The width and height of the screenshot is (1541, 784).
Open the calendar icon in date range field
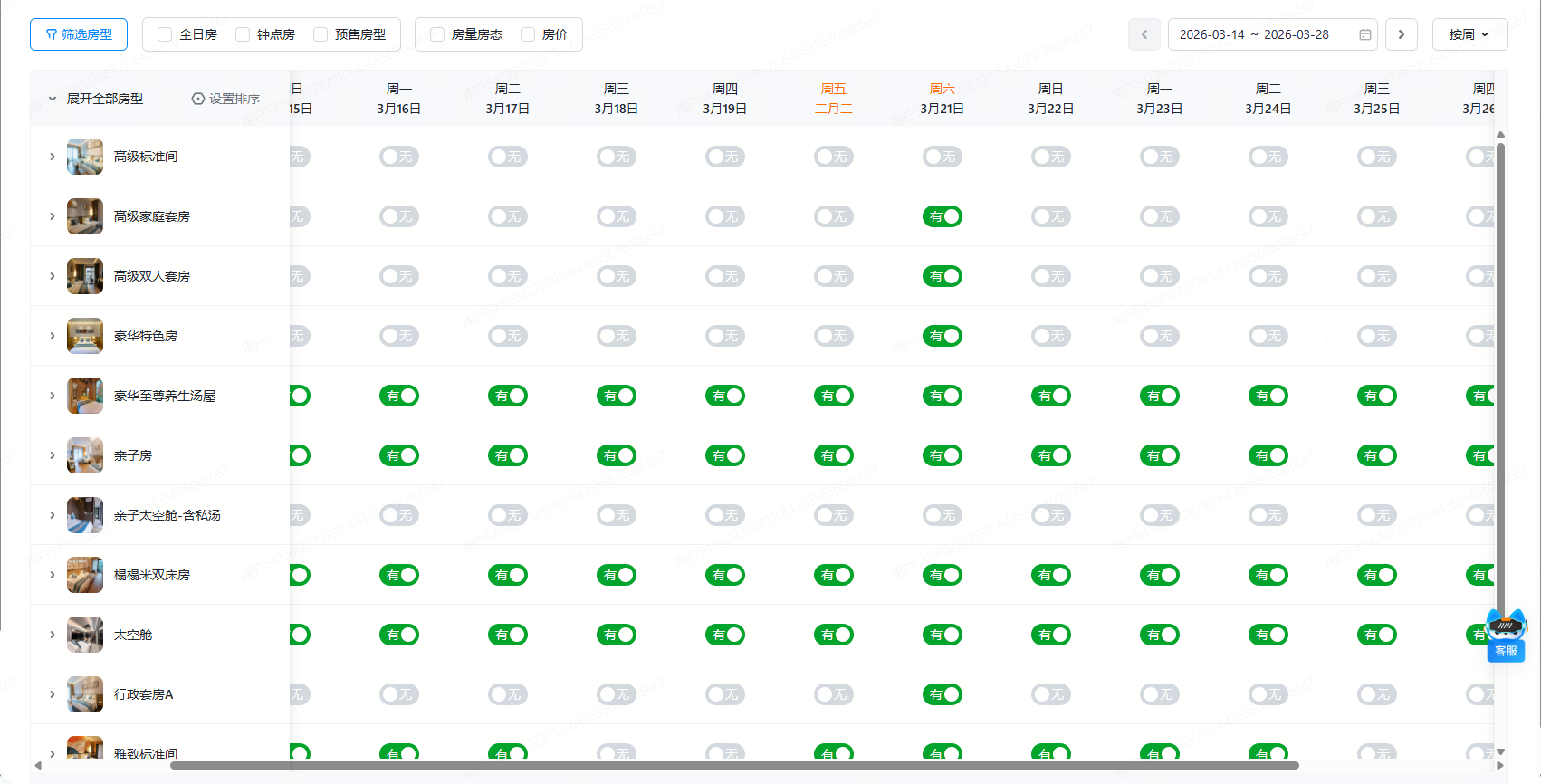tap(1364, 34)
